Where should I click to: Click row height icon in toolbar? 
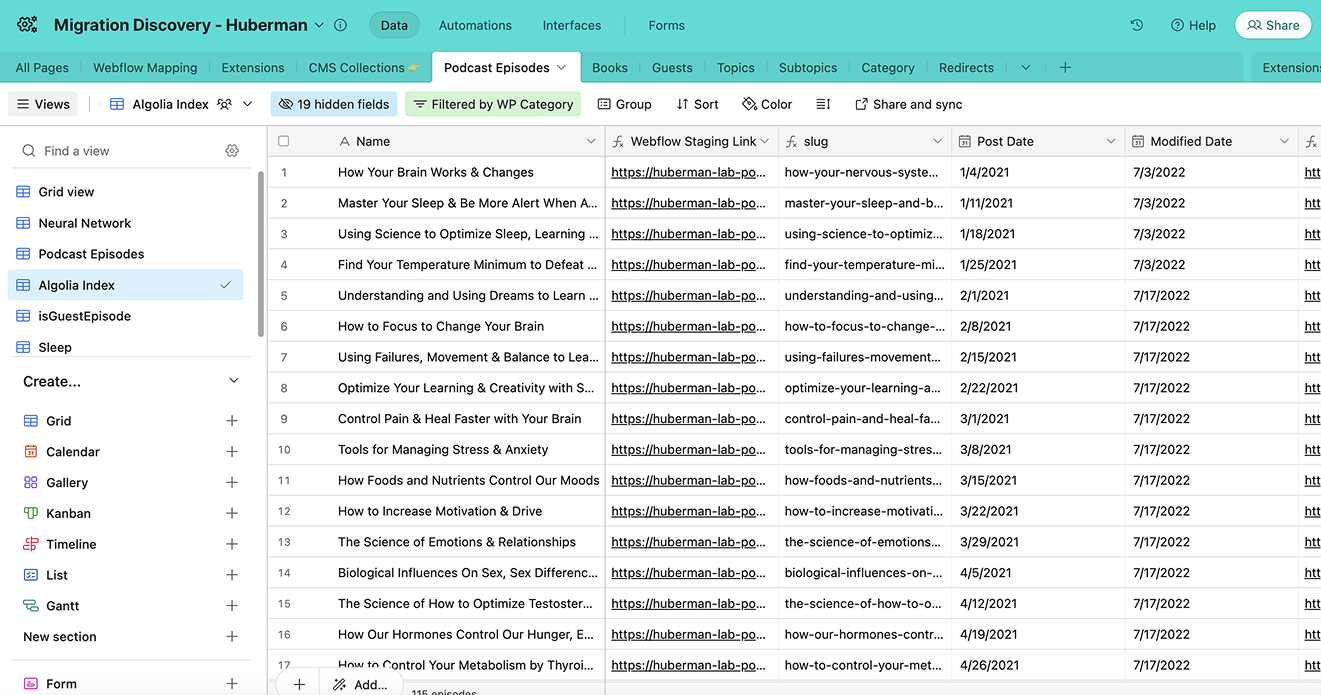pyautogui.click(x=823, y=104)
